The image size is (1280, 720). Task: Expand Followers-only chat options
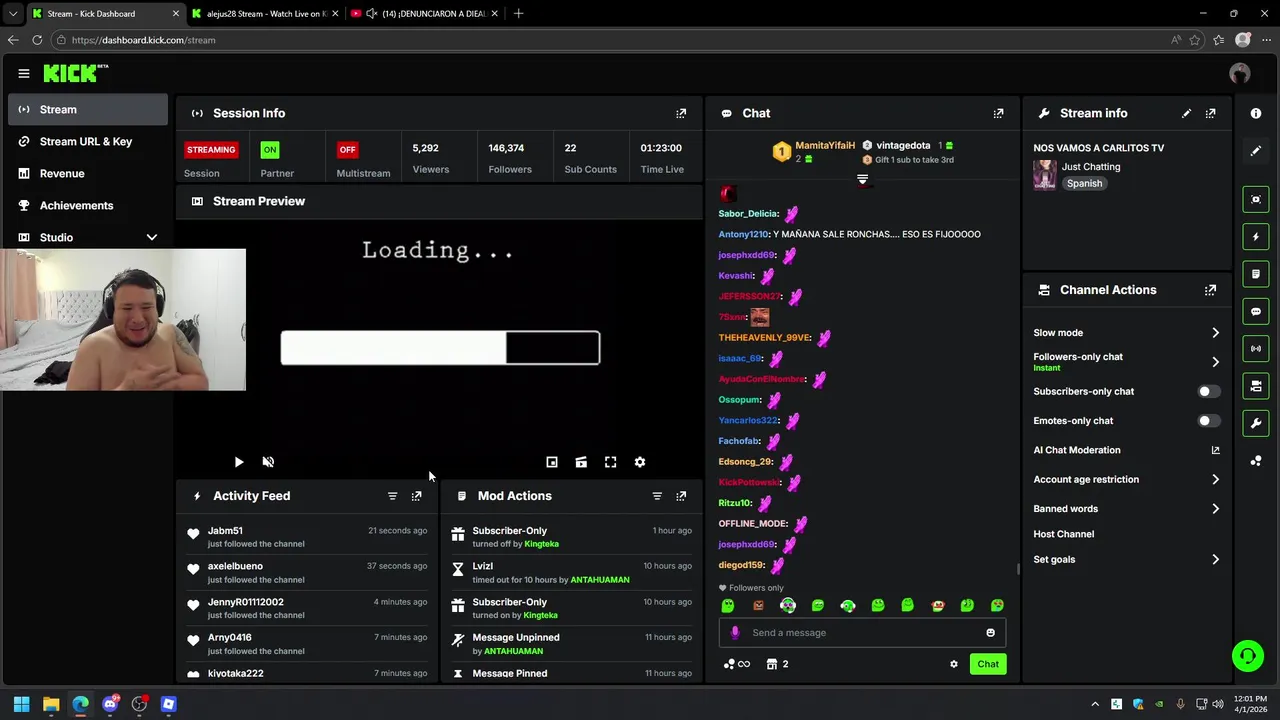pos(1215,362)
